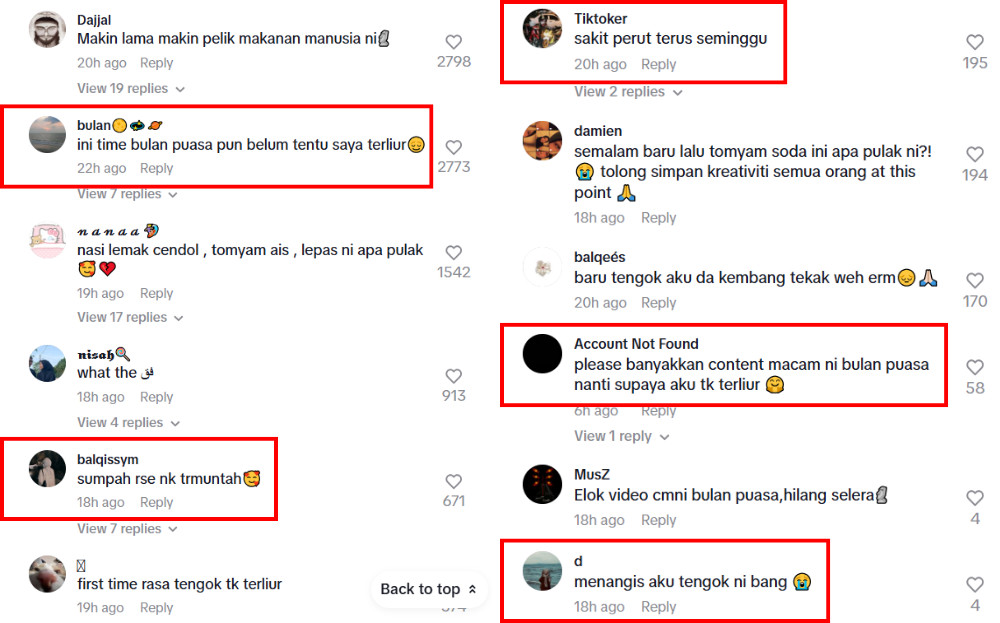The width and height of the screenshot is (1000, 623).
Task: Heart MusZ's comment
Action: point(974,498)
